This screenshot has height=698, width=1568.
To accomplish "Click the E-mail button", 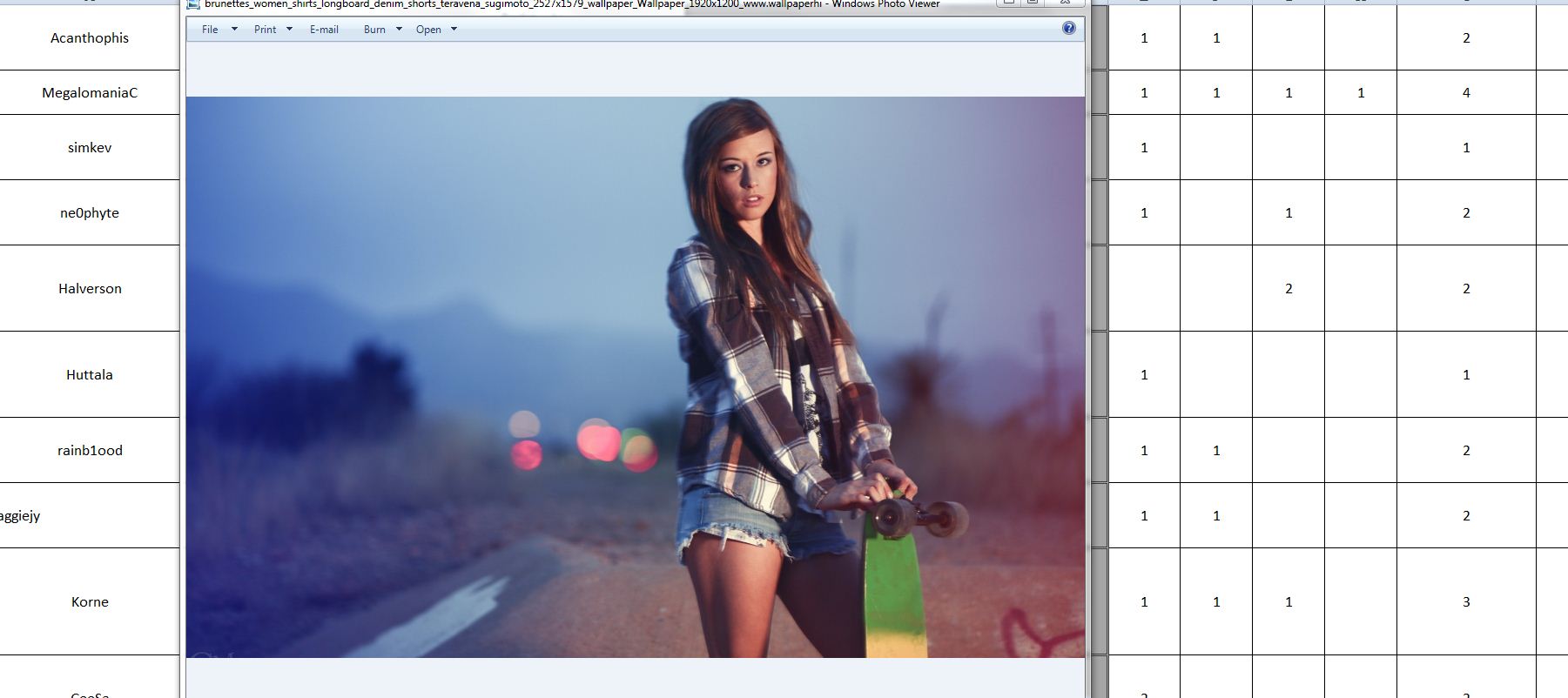I will pyautogui.click(x=324, y=30).
